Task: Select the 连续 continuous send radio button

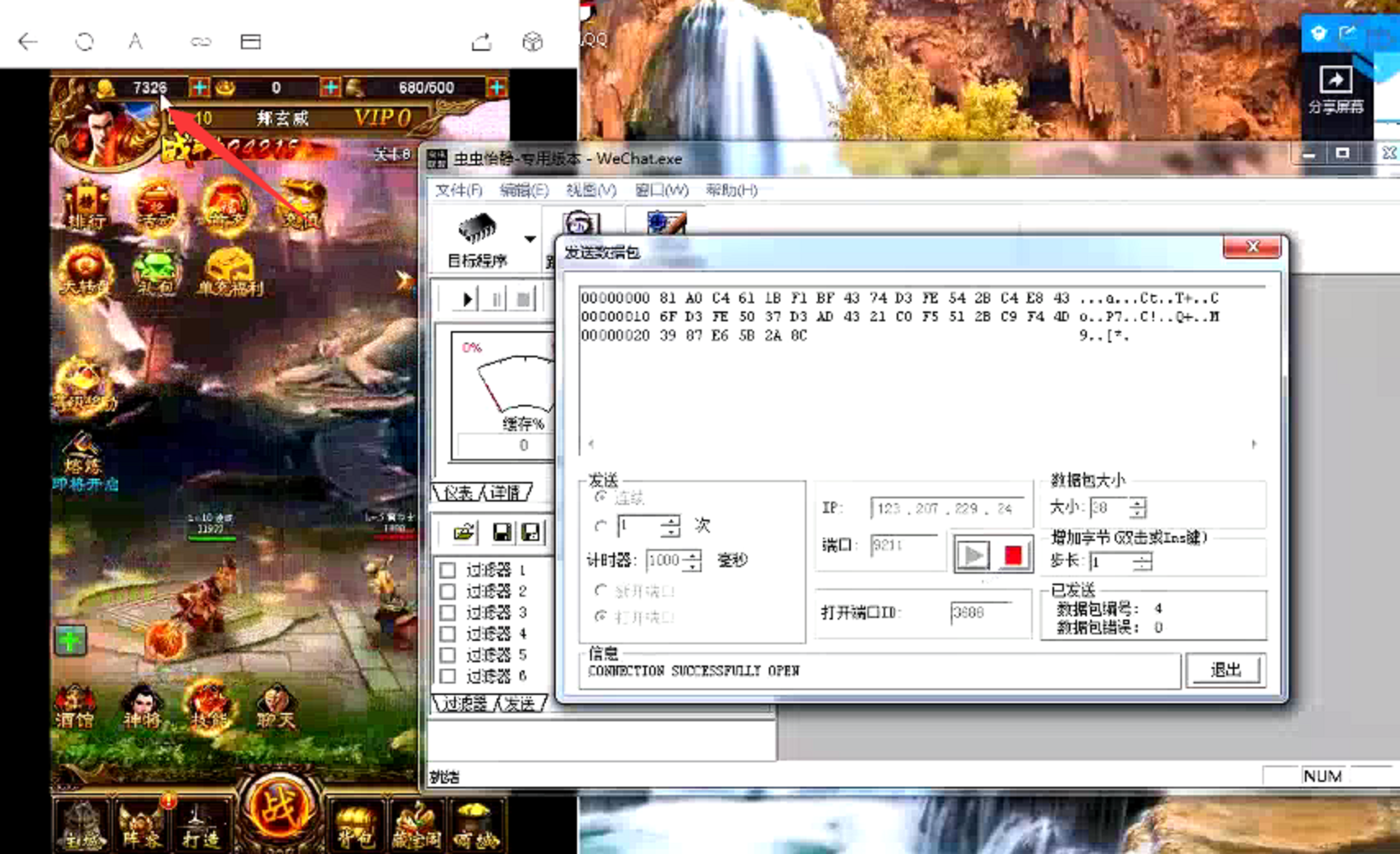Action: click(601, 497)
